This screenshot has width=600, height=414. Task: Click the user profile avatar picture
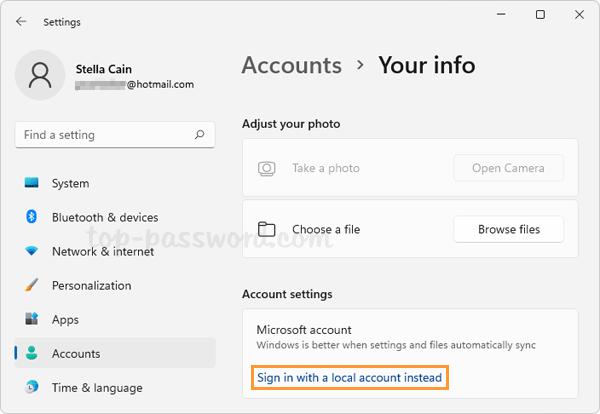click(41, 76)
